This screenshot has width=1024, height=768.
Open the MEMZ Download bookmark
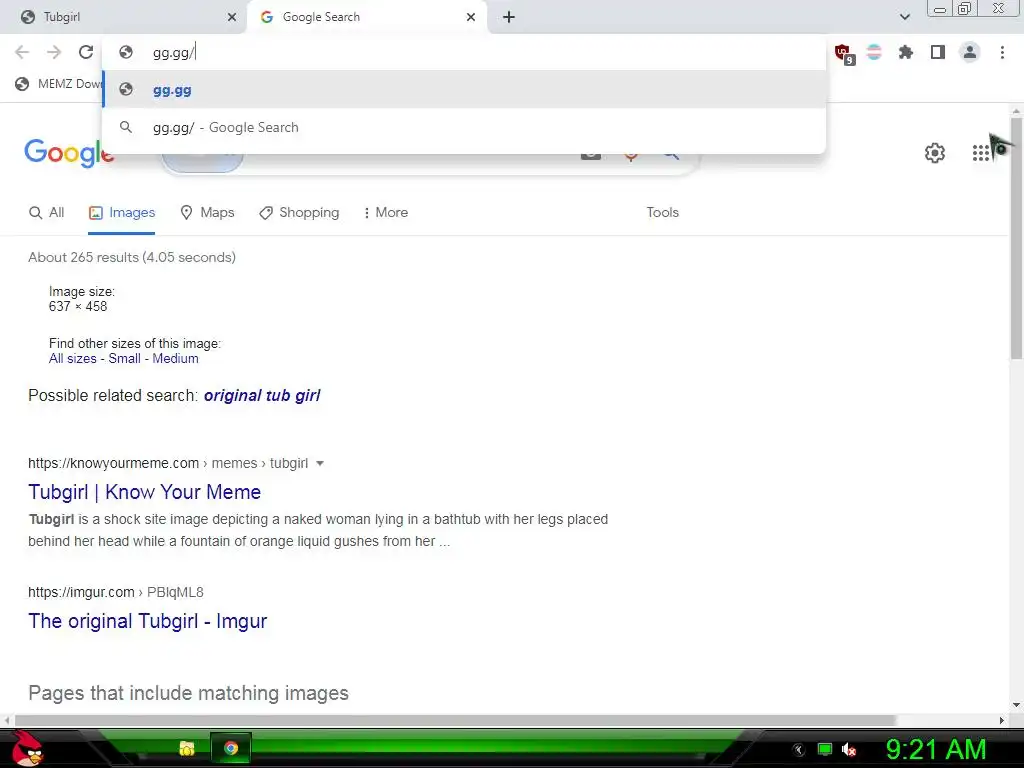pos(59,84)
